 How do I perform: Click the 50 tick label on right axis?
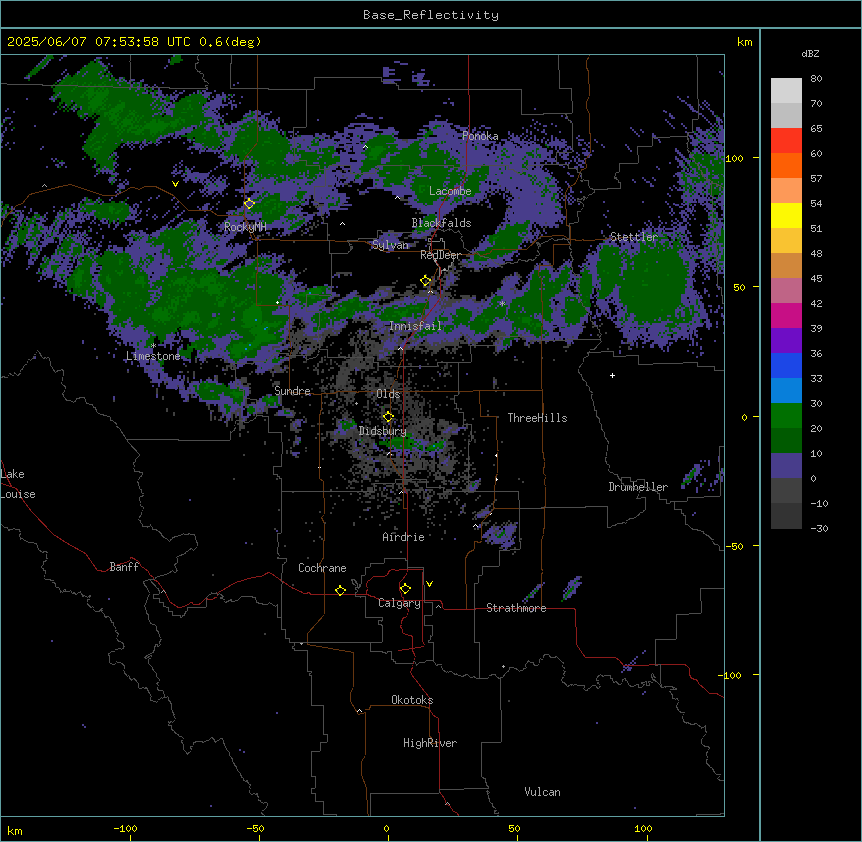pyautogui.click(x=739, y=287)
